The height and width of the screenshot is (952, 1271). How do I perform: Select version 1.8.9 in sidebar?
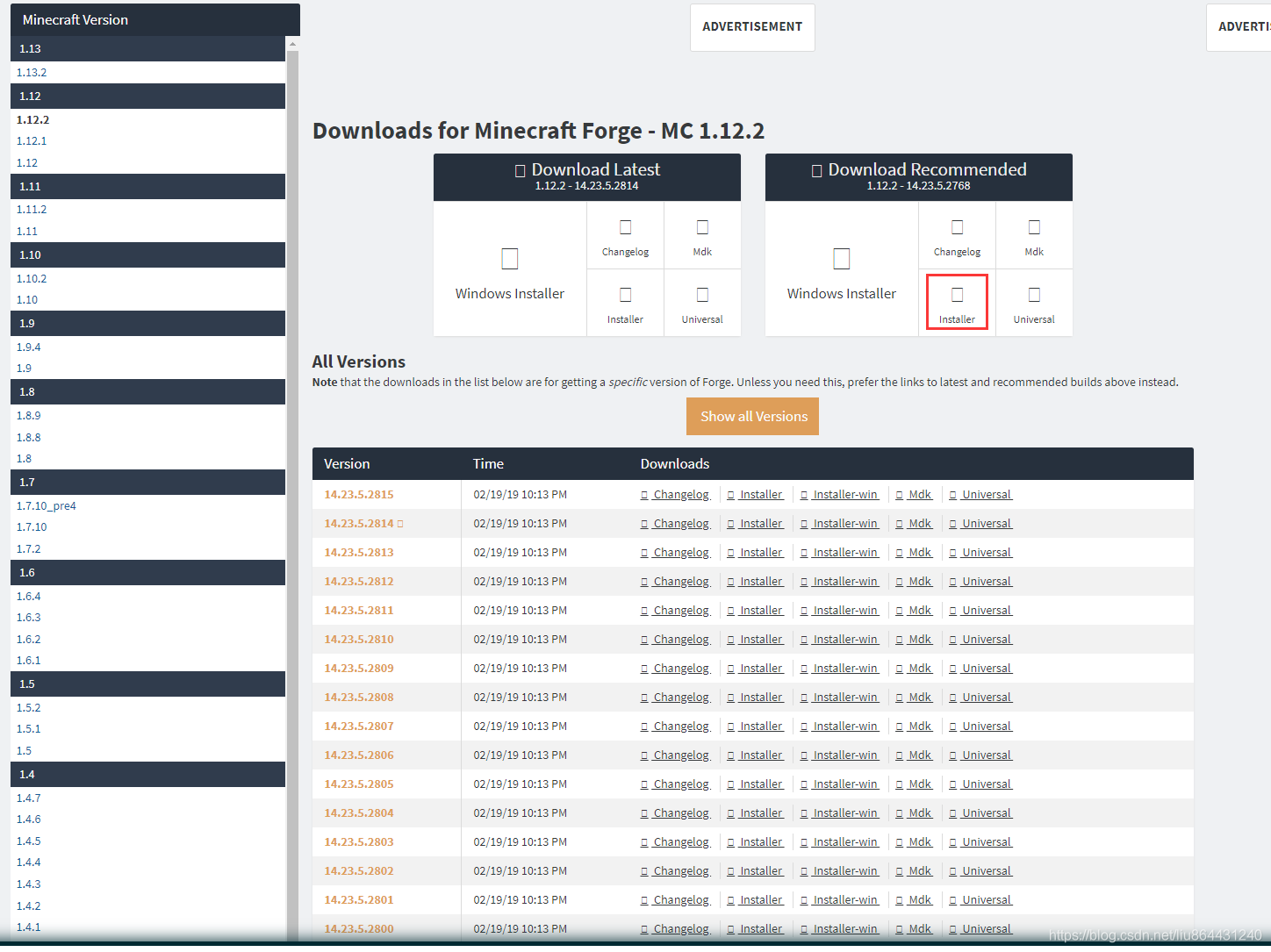point(28,416)
